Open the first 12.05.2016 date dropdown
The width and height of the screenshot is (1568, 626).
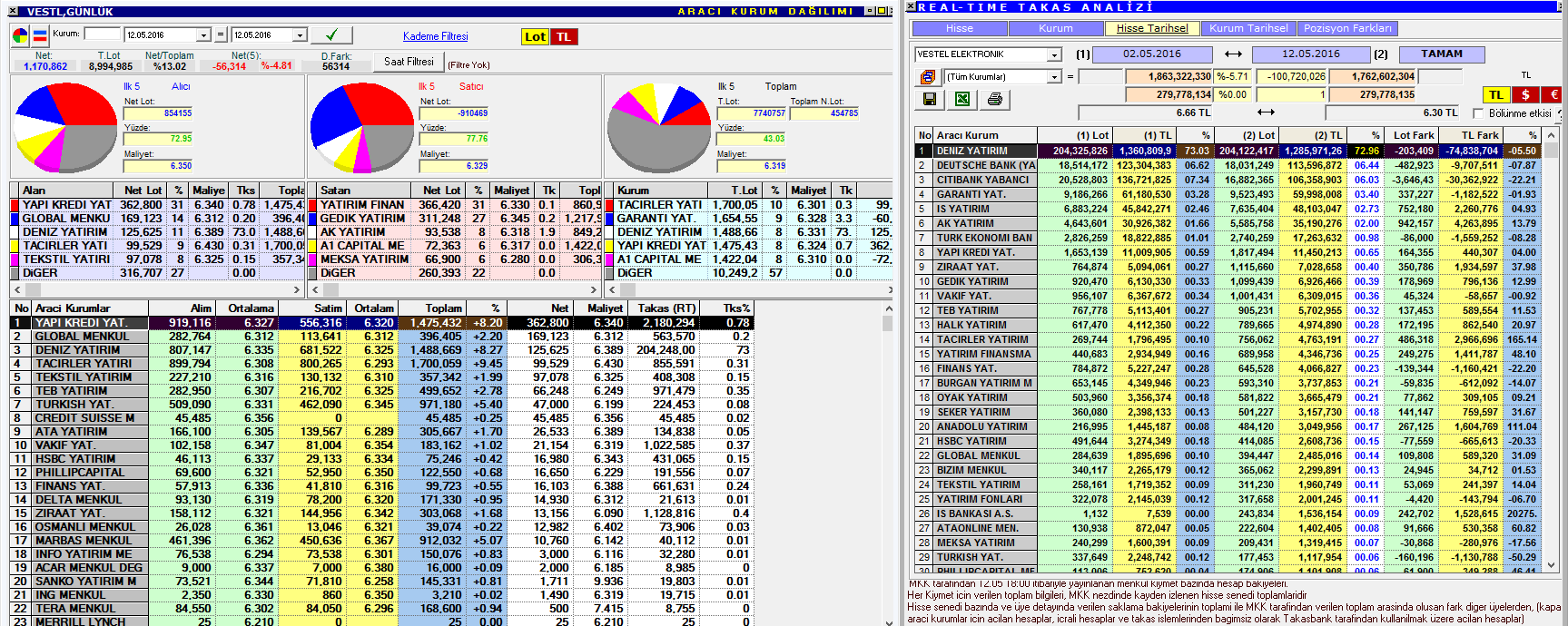point(203,35)
